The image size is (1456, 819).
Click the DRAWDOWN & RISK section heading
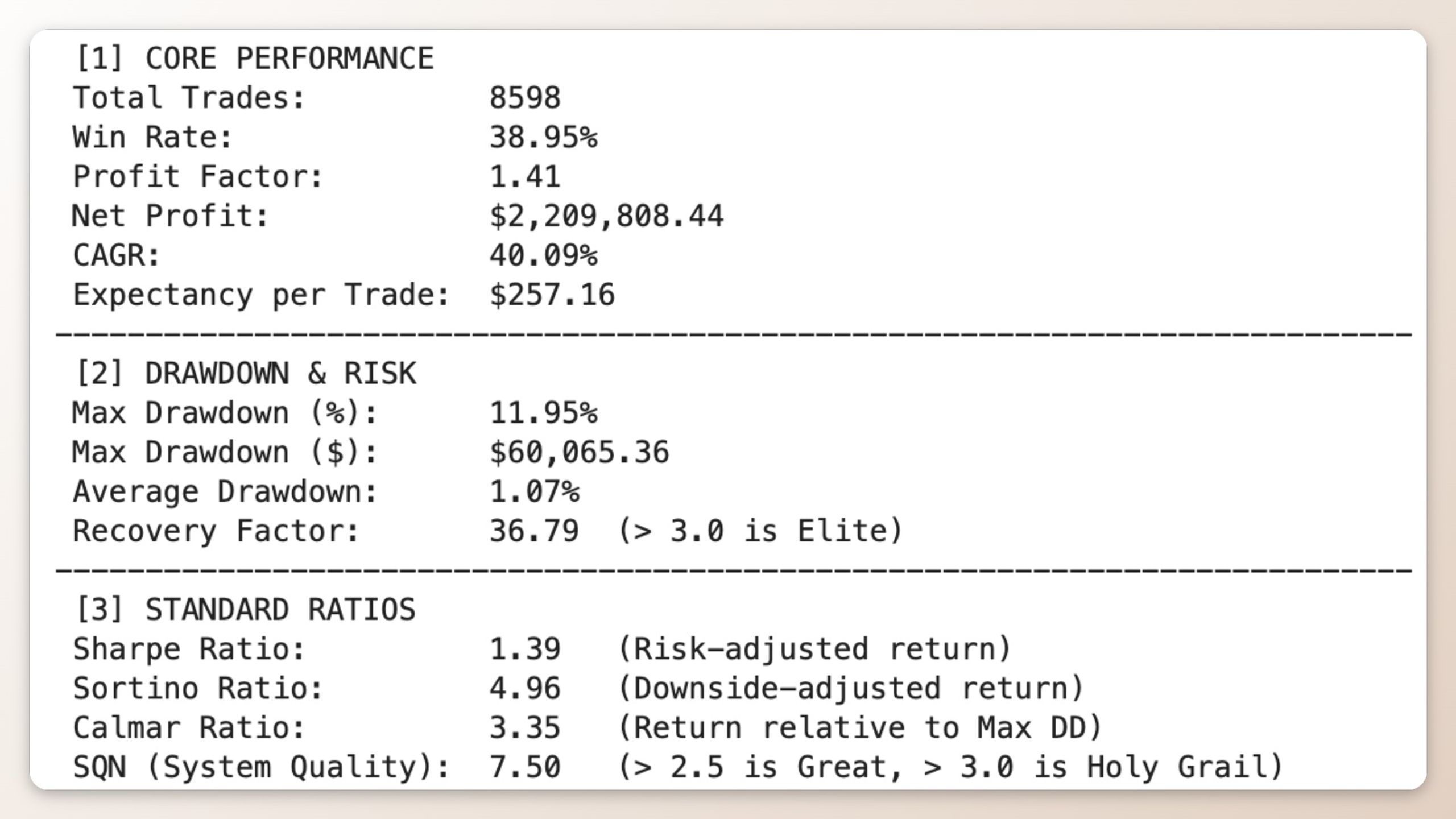coord(246,374)
